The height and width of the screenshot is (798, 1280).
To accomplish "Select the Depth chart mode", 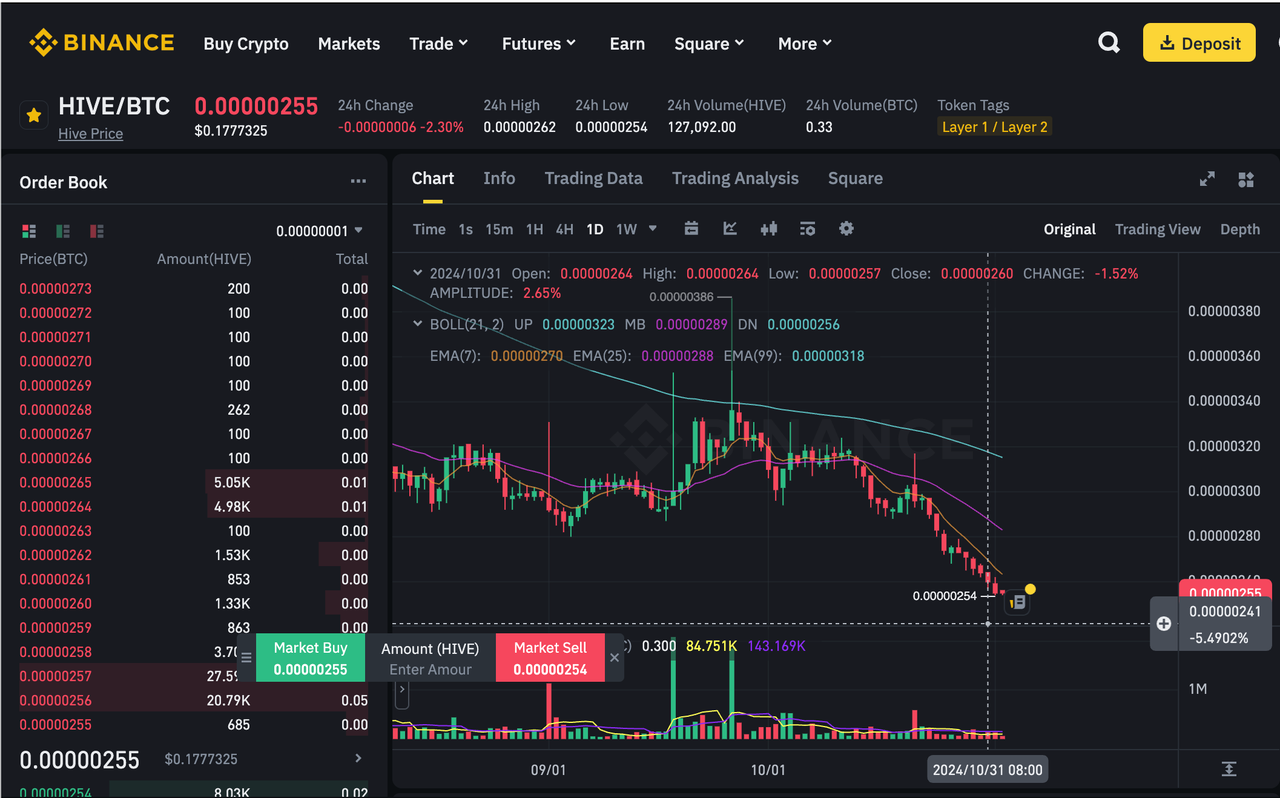I will [x=1240, y=229].
